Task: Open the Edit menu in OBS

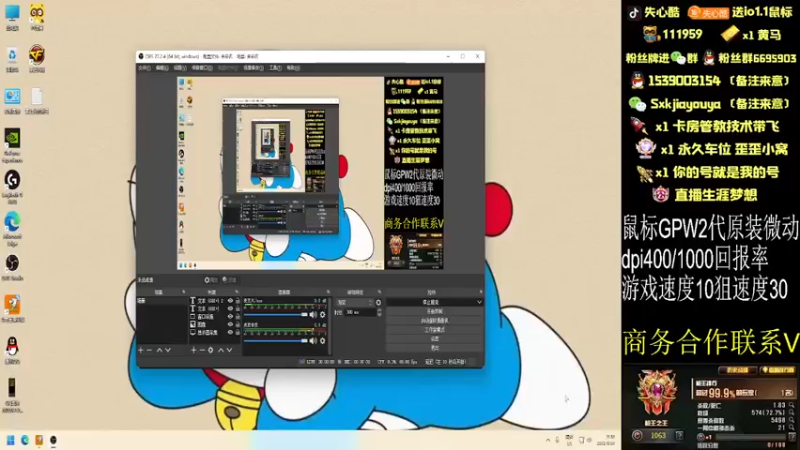Action: tap(162, 68)
